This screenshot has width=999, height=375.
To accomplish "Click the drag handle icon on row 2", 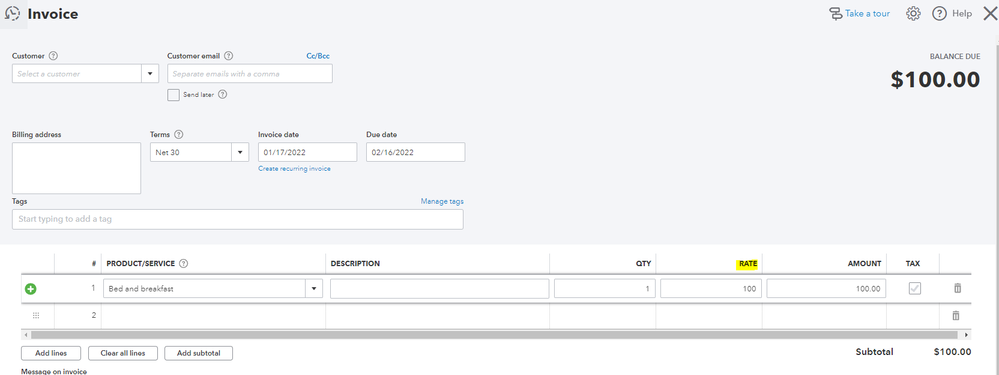I will tap(36, 315).
